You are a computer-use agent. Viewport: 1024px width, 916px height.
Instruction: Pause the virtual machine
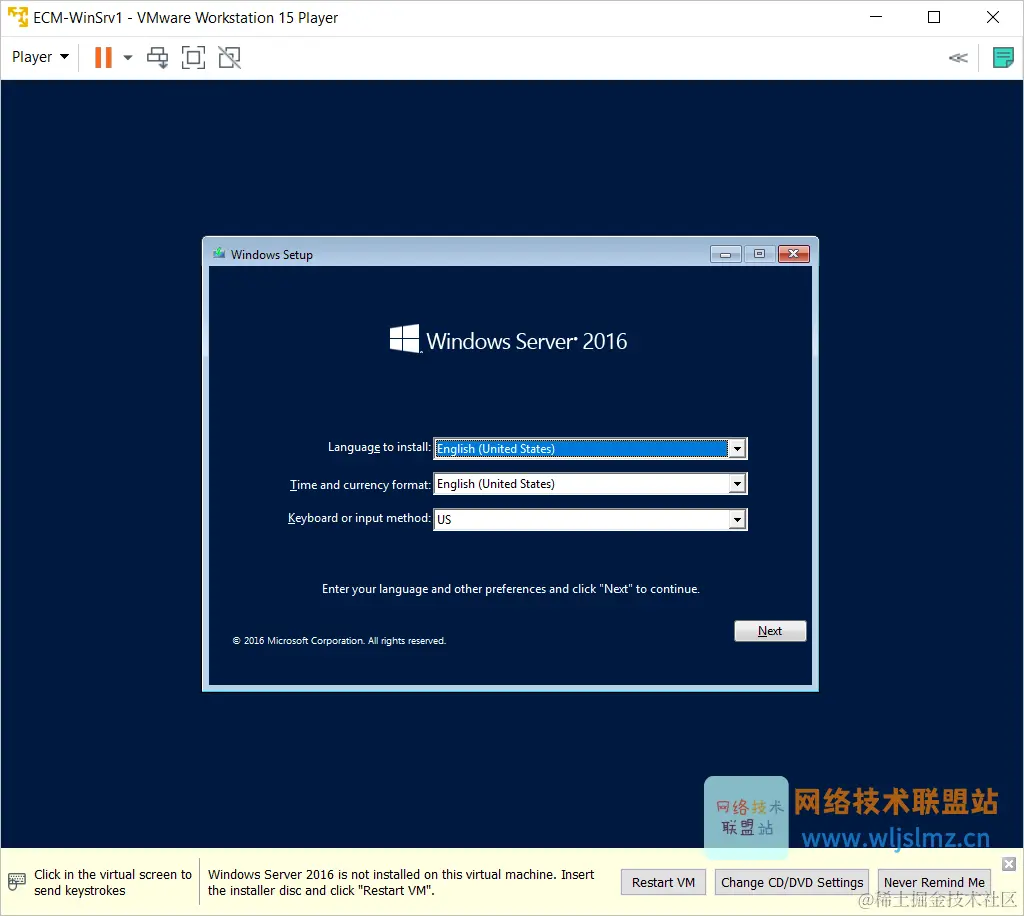103,57
